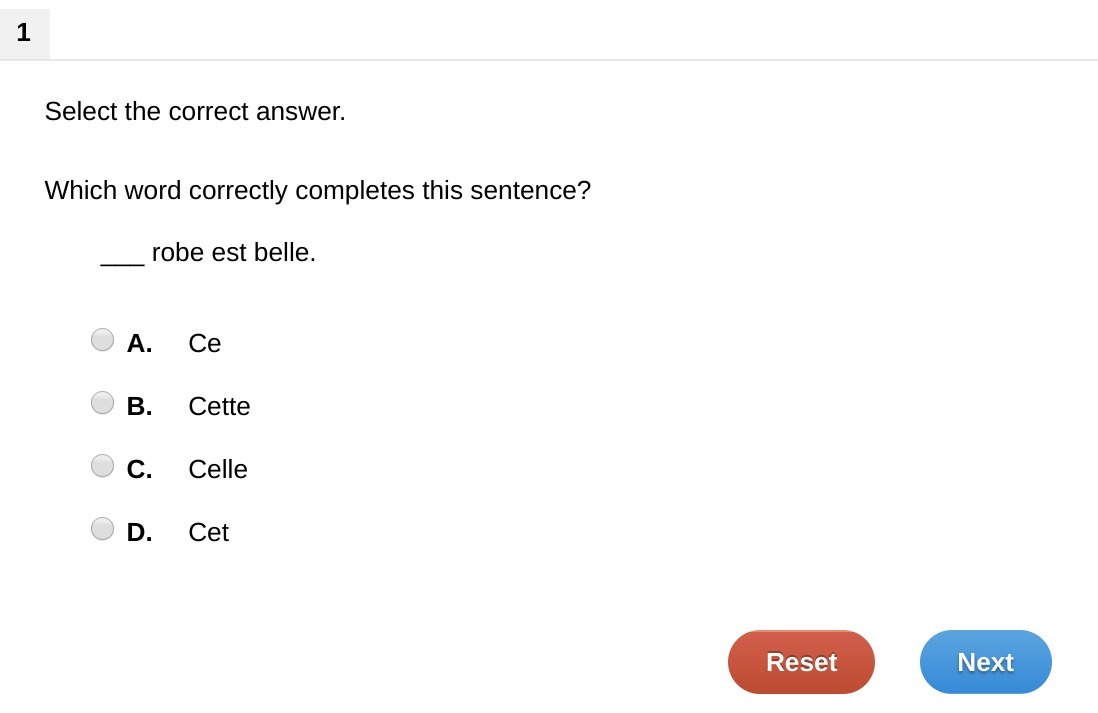Click the "Select the correct answer" instruction
This screenshot has width=1098, height=713.
point(195,111)
